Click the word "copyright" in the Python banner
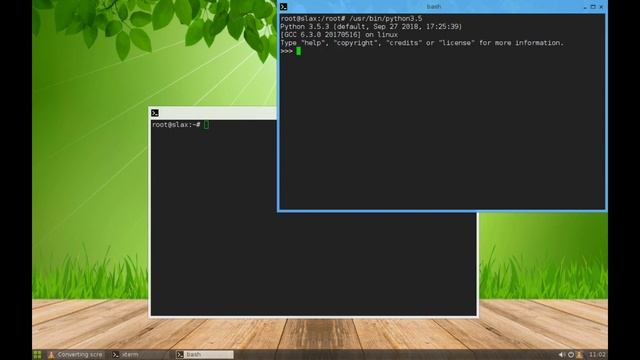 point(355,43)
